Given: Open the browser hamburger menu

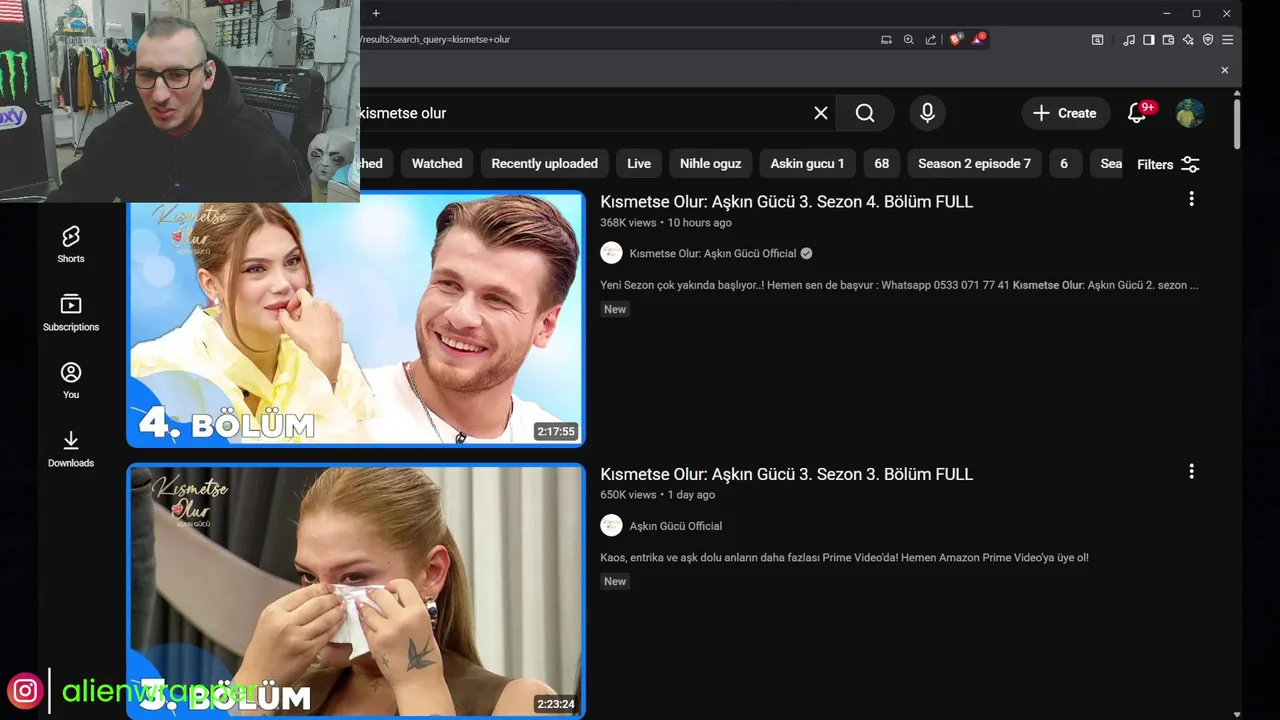Looking at the screenshot, I should (1227, 39).
